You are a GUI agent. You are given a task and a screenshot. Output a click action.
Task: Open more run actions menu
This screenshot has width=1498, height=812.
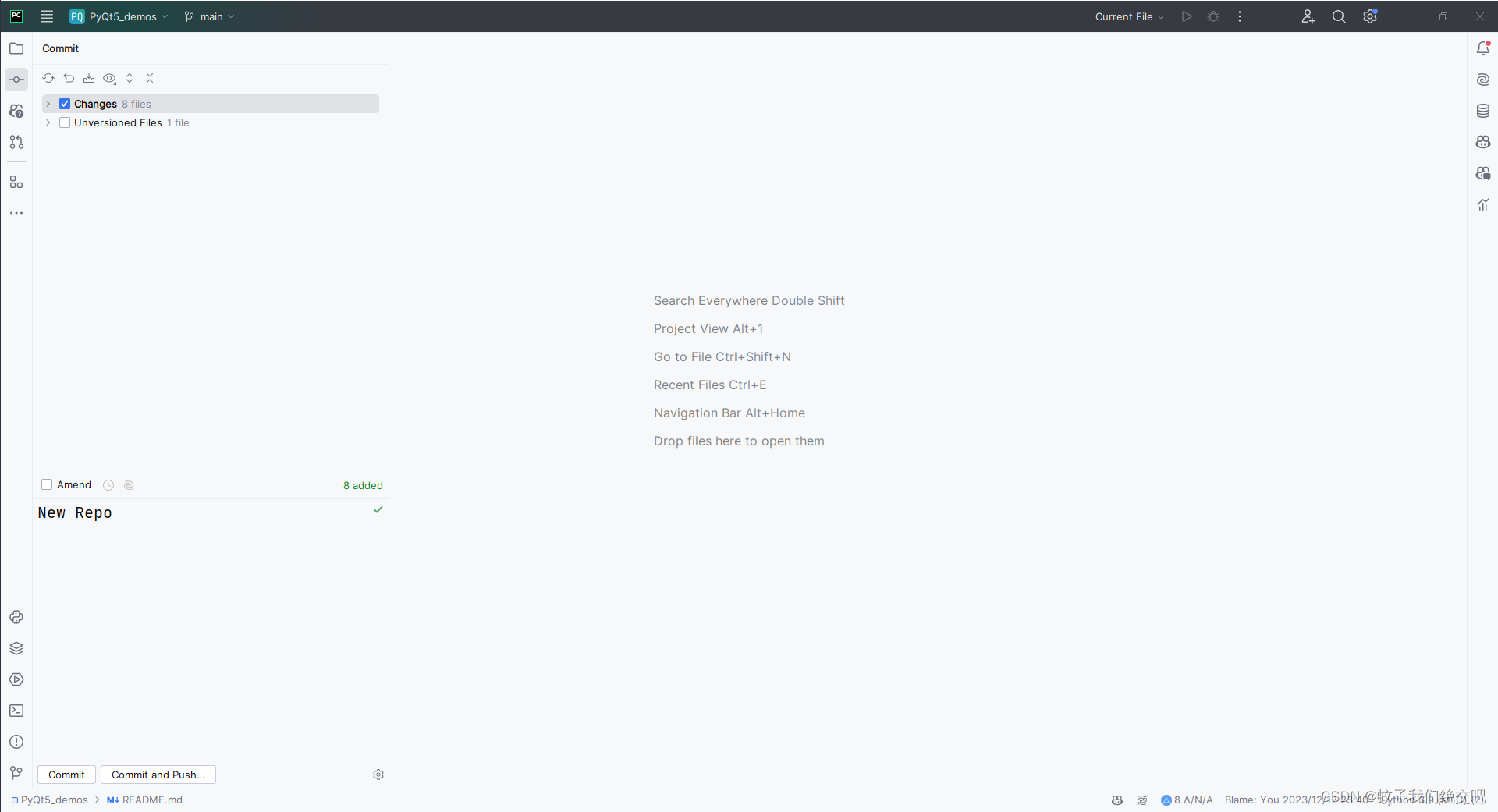pos(1240,16)
